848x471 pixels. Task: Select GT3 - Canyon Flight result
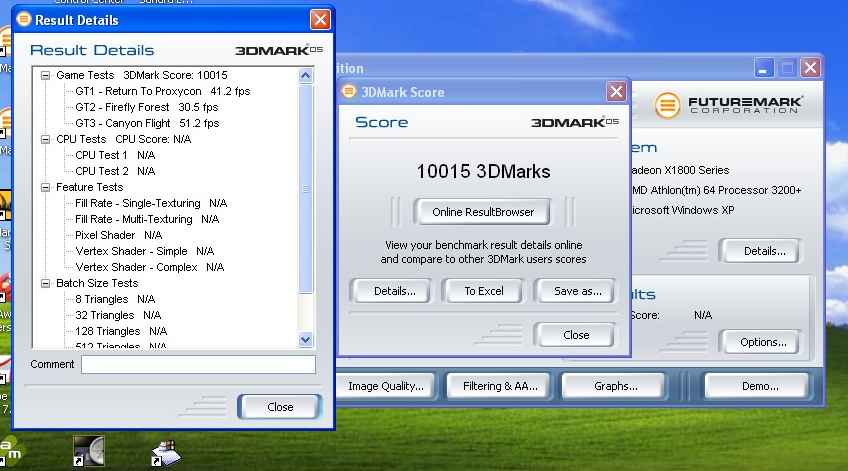[132, 123]
